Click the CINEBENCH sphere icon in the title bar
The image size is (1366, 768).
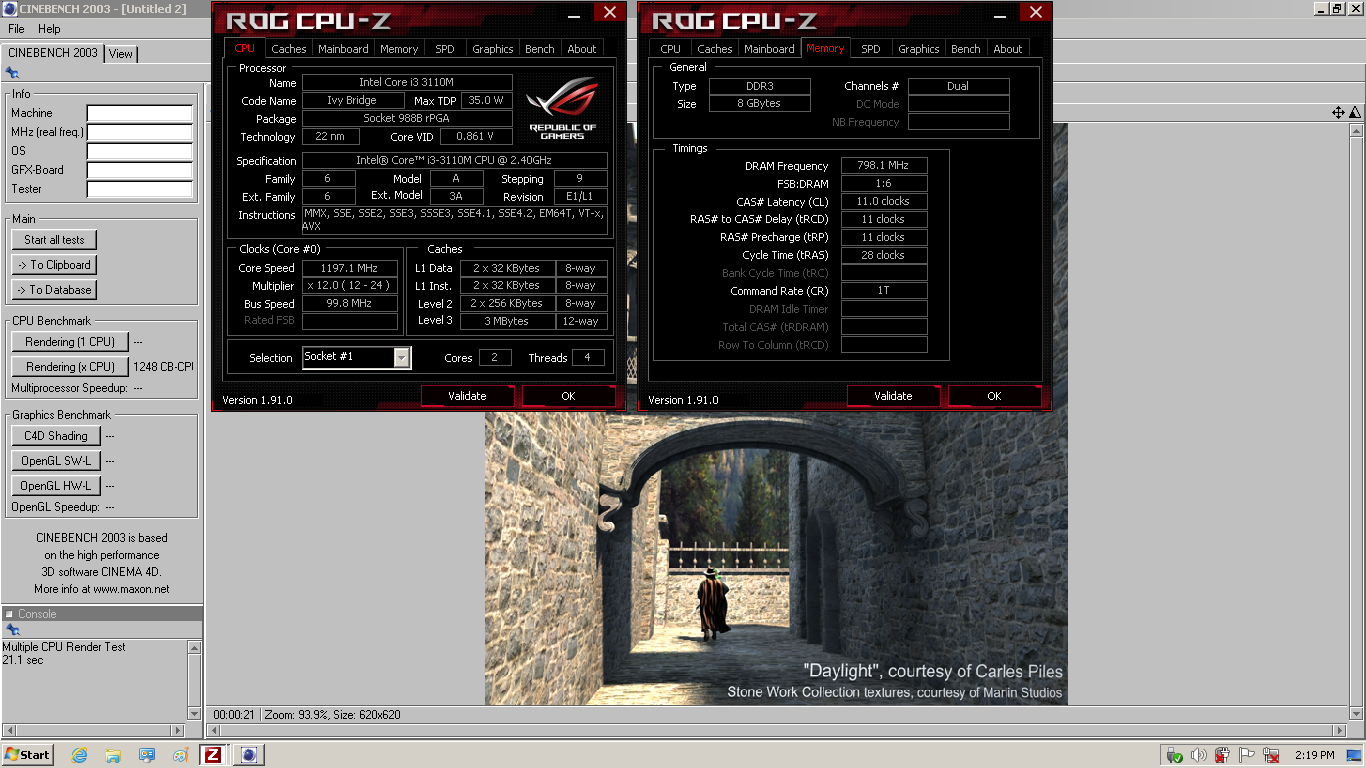[x=11, y=8]
